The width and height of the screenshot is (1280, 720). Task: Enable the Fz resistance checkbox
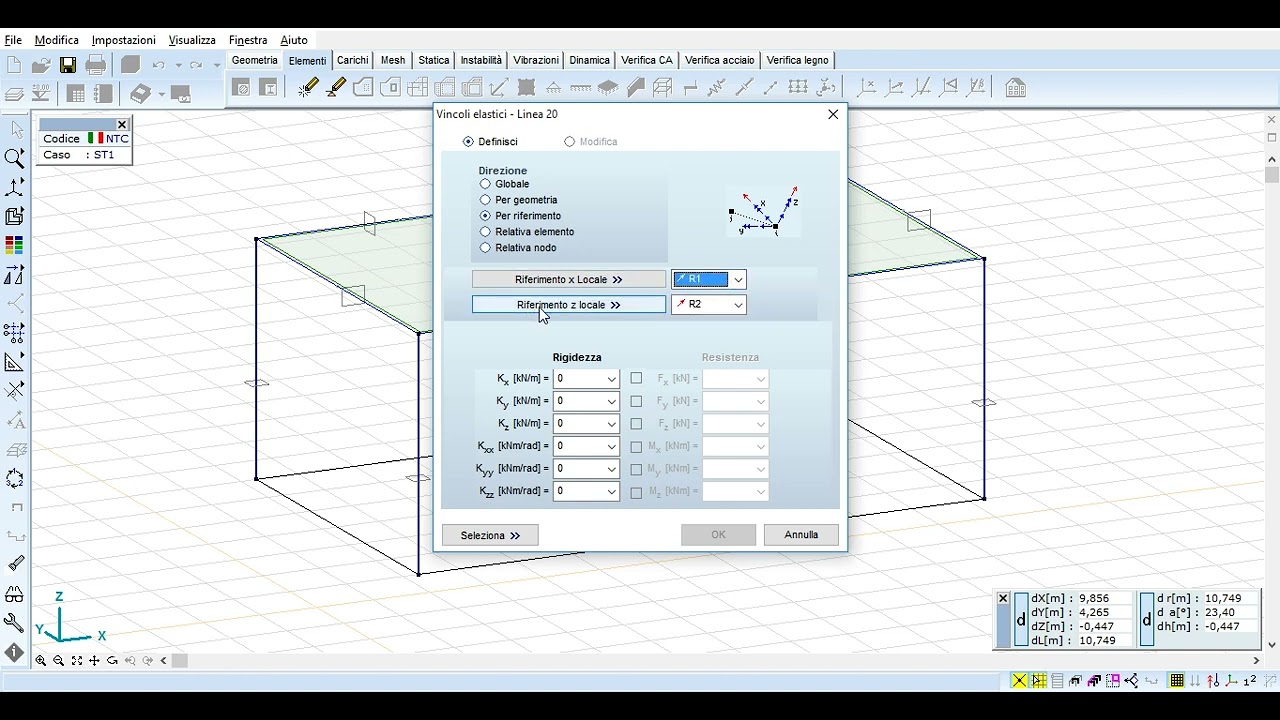click(x=636, y=424)
